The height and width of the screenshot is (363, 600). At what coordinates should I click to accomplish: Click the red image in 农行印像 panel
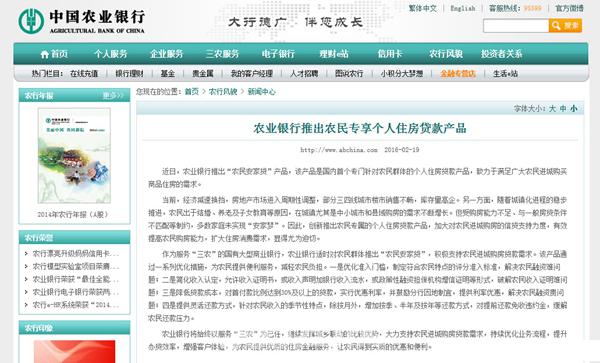pyautogui.click(x=74, y=352)
